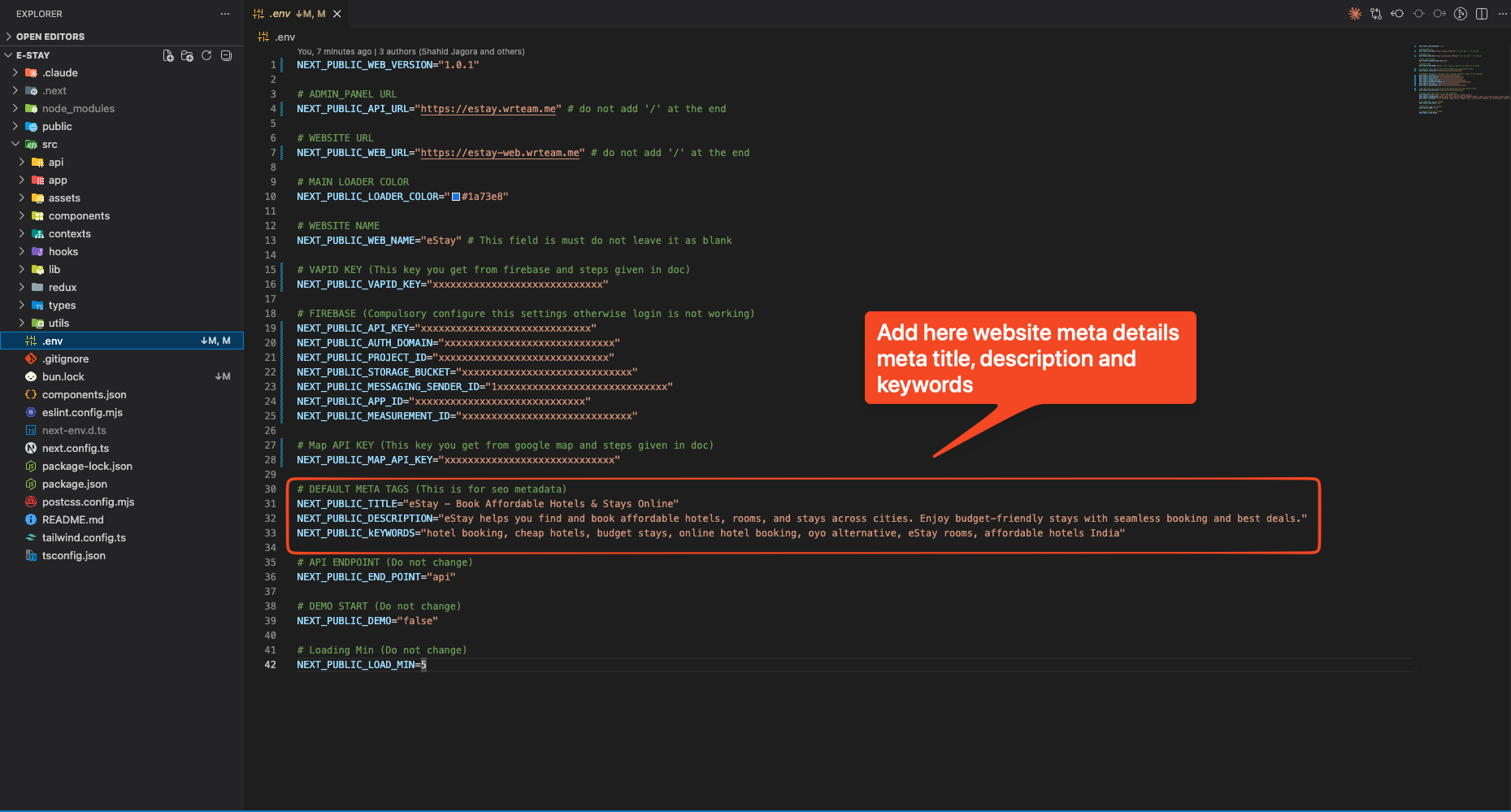Open package-lock.json file
Viewport: 1511px width, 812px height.
click(x=122, y=467)
